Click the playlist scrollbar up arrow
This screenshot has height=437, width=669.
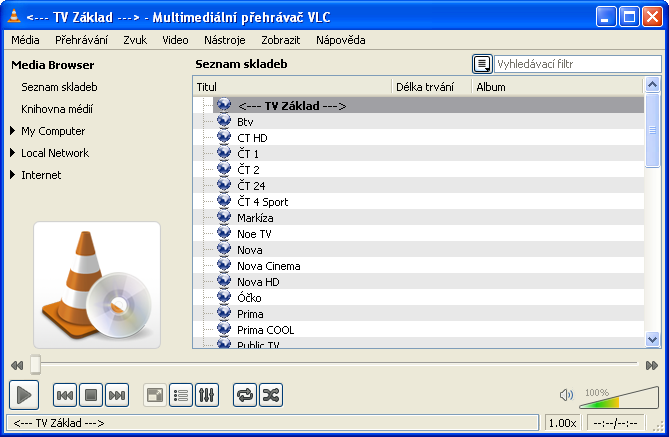(x=652, y=84)
